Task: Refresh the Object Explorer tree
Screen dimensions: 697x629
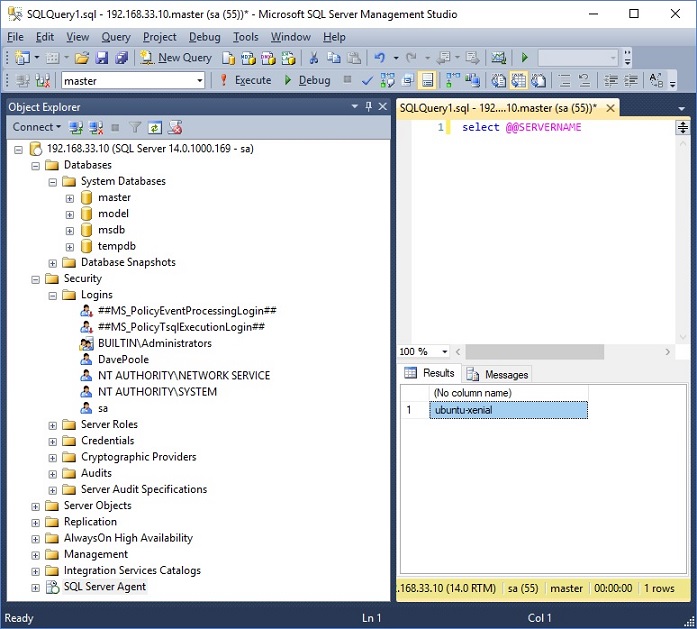Action: [x=155, y=128]
